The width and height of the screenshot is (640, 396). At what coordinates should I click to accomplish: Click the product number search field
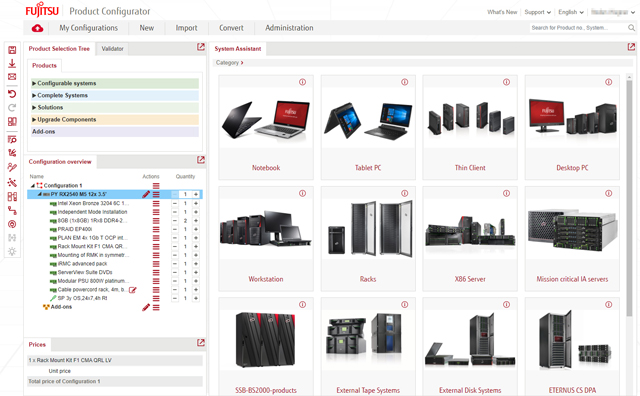[x=579, y=28]
